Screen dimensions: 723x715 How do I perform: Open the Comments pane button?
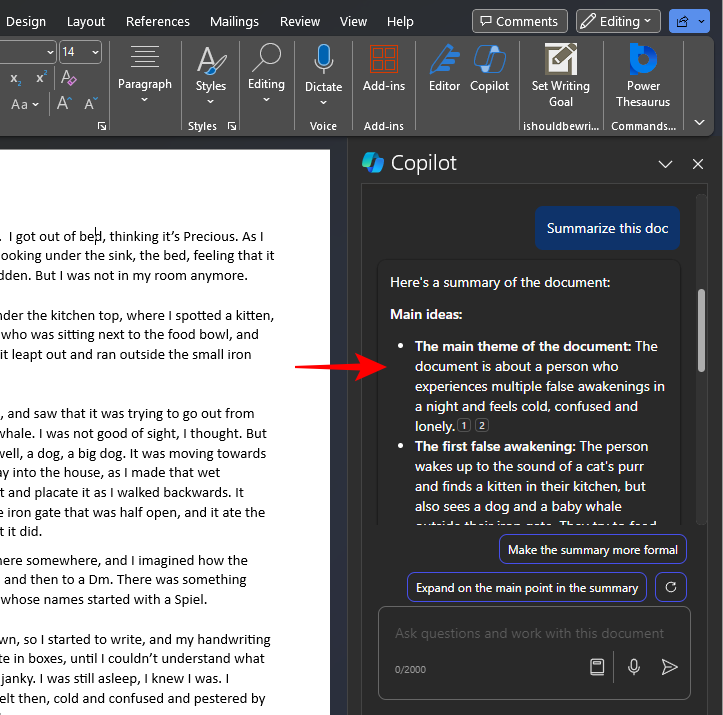click(x=520, y=21)
